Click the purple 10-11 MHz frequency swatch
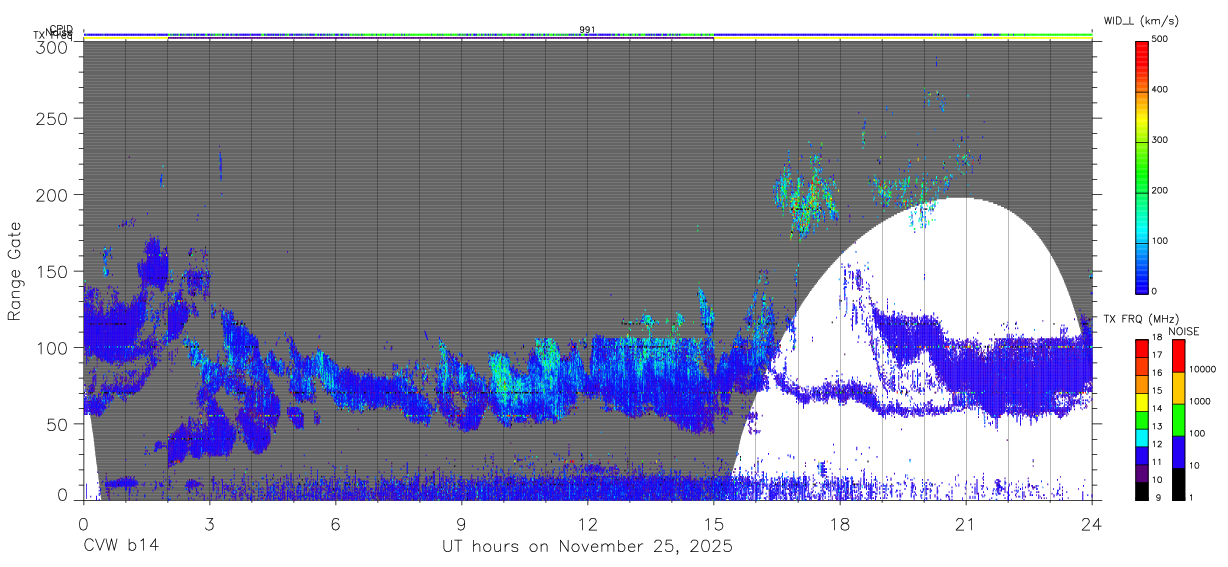The image size is (1228, 567). (1142, 473)
